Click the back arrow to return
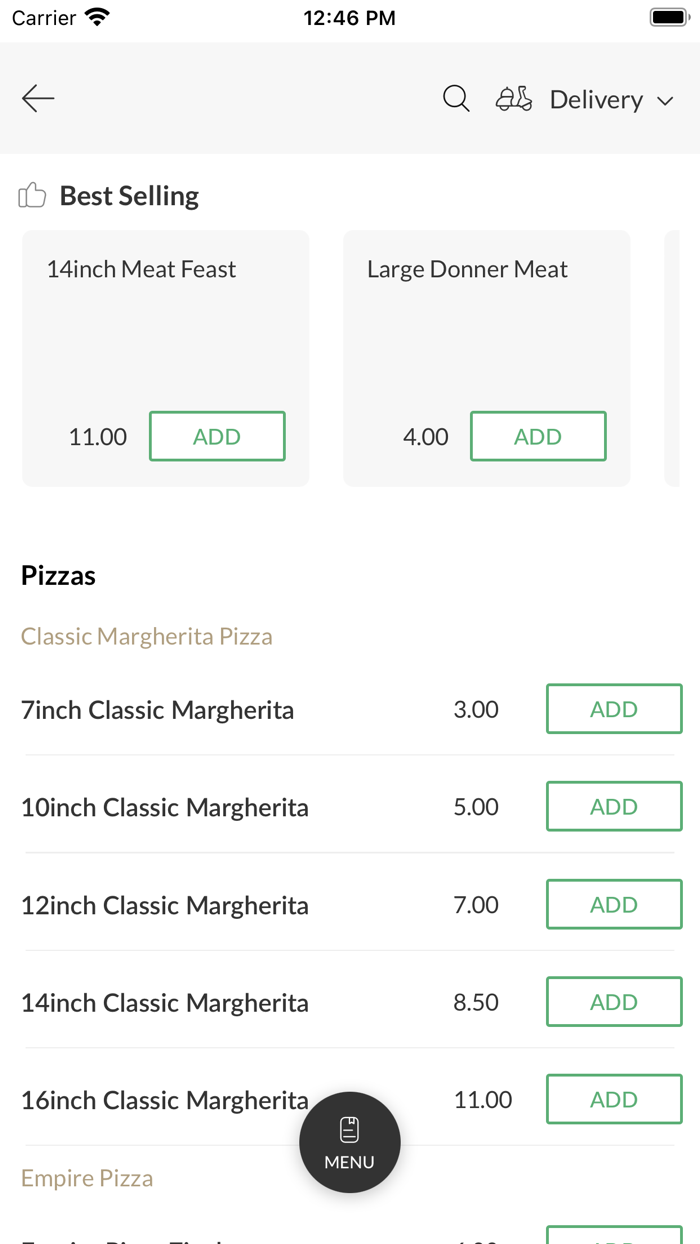Screen dimensions: 700x1244 pos(37,98)
